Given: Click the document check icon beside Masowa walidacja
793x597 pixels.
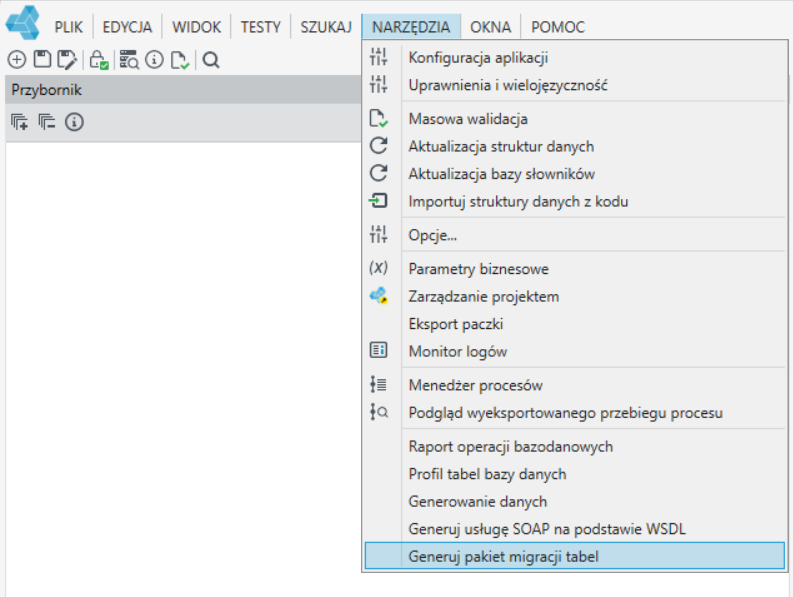Looking at the screenshot, I should click(x=378, y=118).
